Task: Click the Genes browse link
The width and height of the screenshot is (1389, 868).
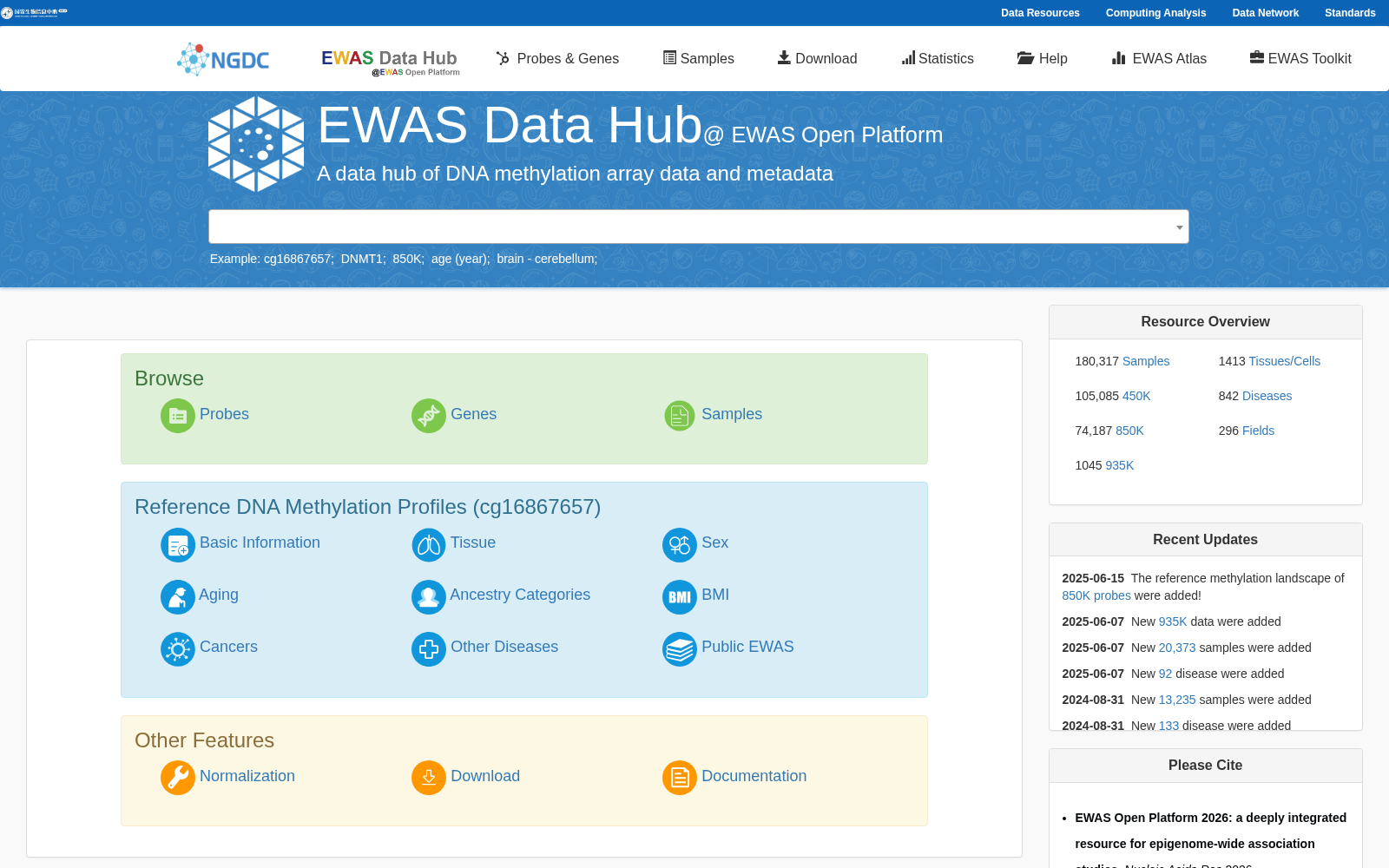Action: pyautogui.click(x=473, y=414)
